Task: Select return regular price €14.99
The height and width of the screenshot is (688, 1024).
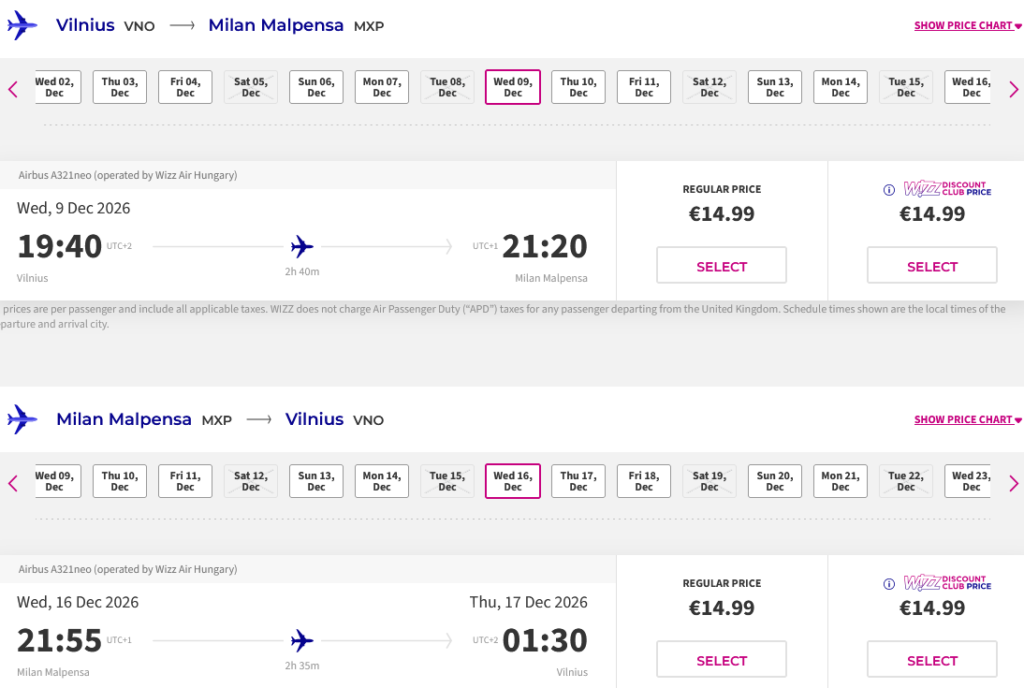Action: click(722, 659)
